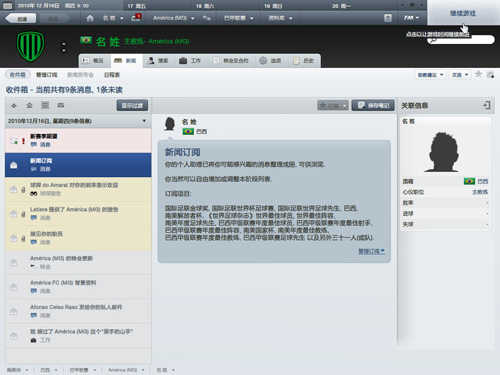Open the last message about América (MG) job
This screenshot has width=500, height=375.
[78, 336]
